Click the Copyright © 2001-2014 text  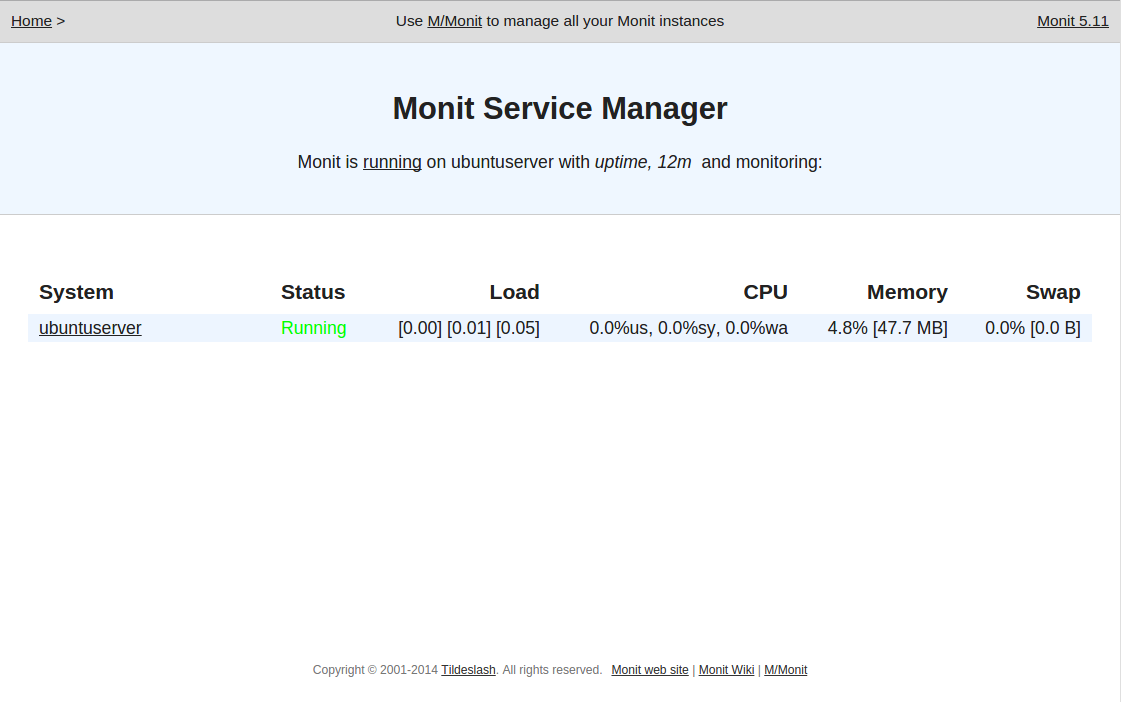[x=375, y=670]
